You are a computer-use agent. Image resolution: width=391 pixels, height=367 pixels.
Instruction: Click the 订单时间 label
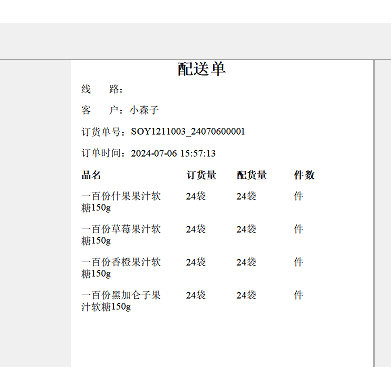104,153
